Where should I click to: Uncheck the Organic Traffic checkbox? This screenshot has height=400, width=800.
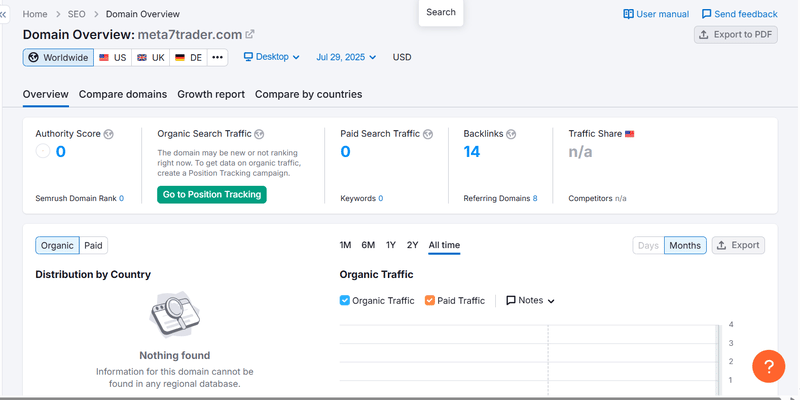pos(345,301)
